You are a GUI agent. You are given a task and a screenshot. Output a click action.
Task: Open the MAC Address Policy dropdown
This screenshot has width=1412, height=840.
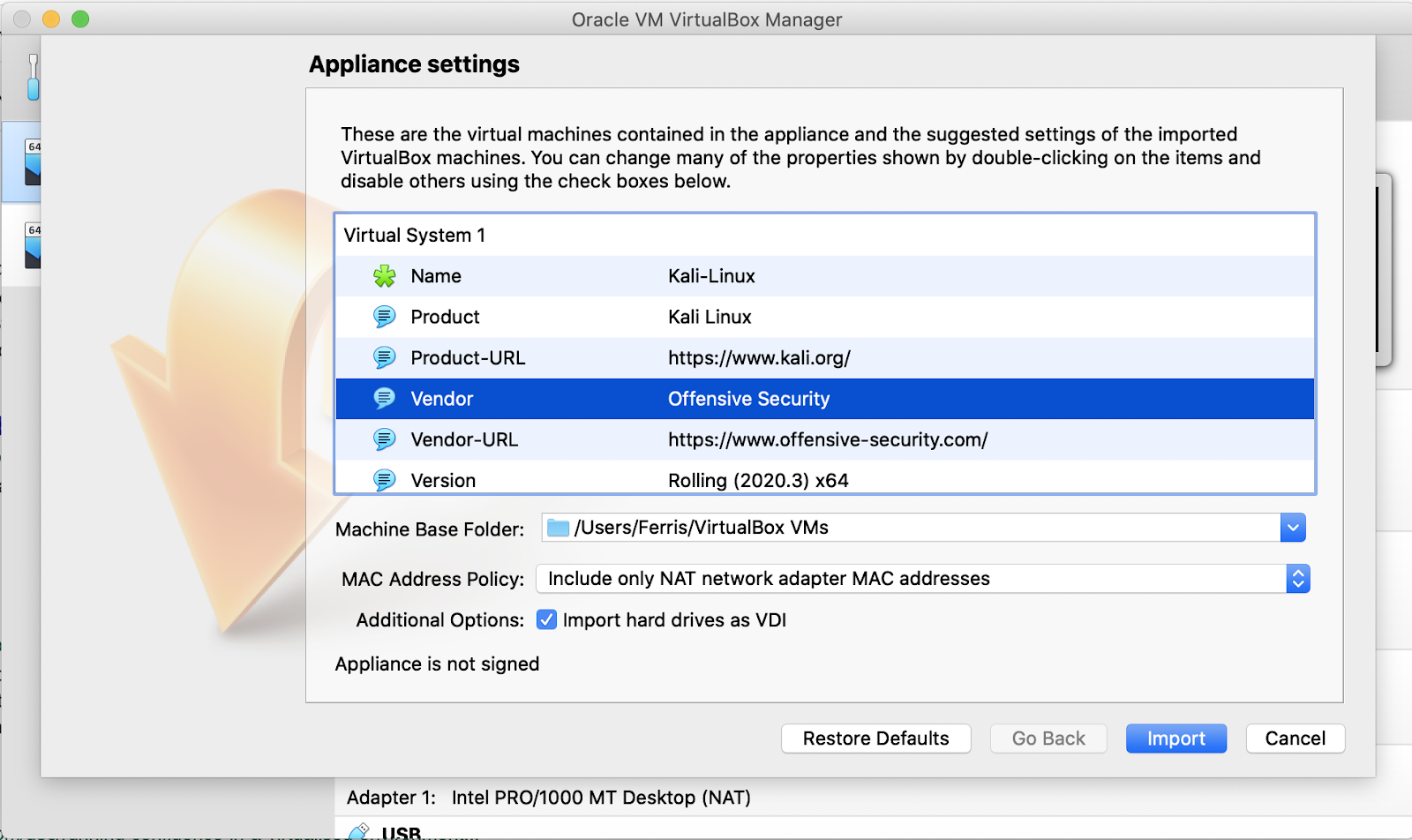coord(1297,579)
